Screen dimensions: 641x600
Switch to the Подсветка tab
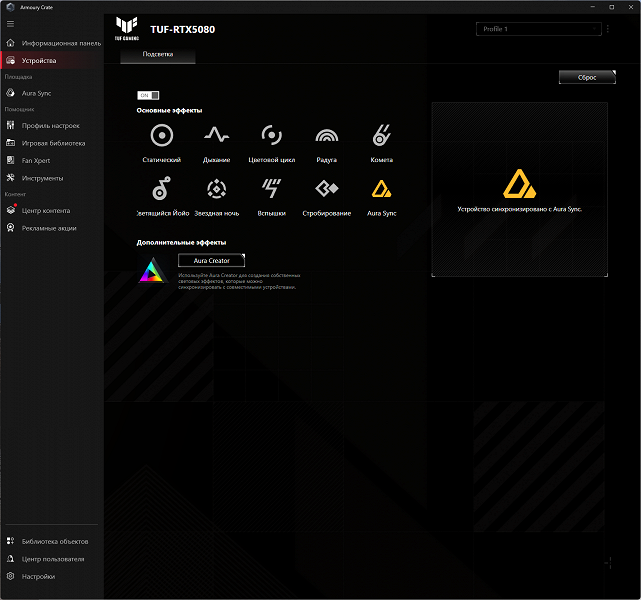(x=157, y=54)
